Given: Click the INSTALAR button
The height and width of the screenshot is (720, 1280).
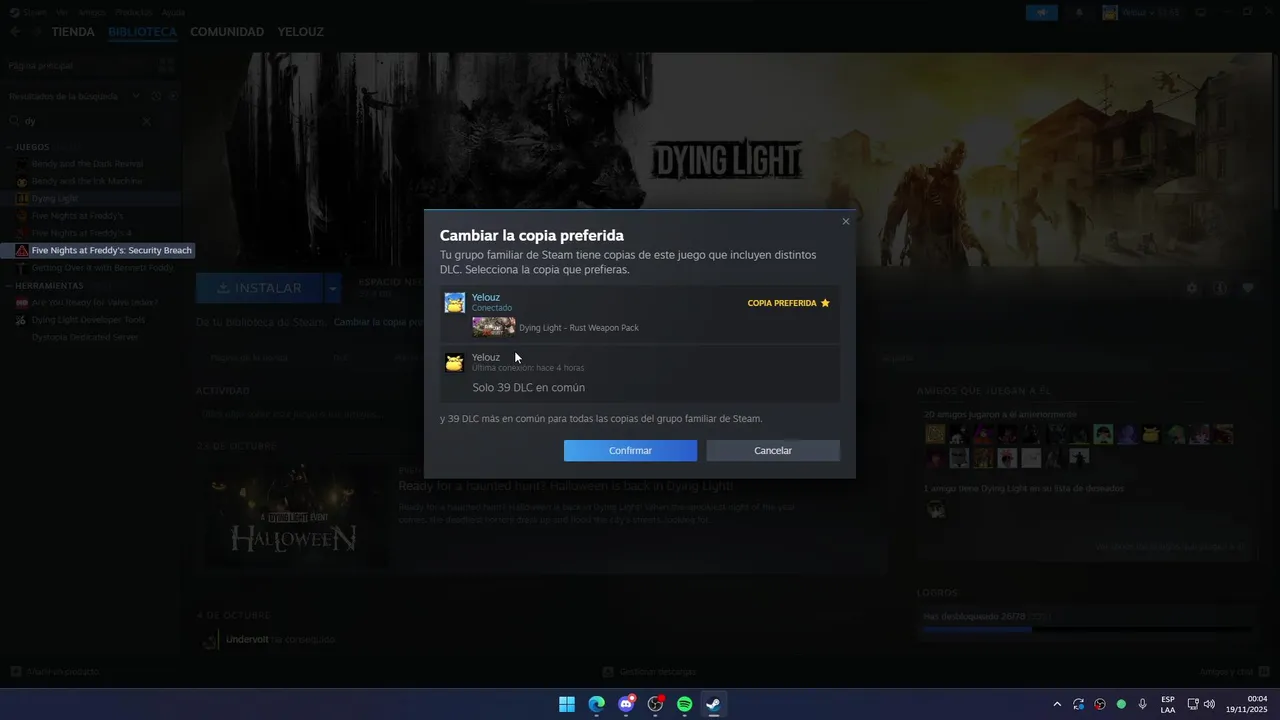Looking at the screenshot, I should point(259,288).
